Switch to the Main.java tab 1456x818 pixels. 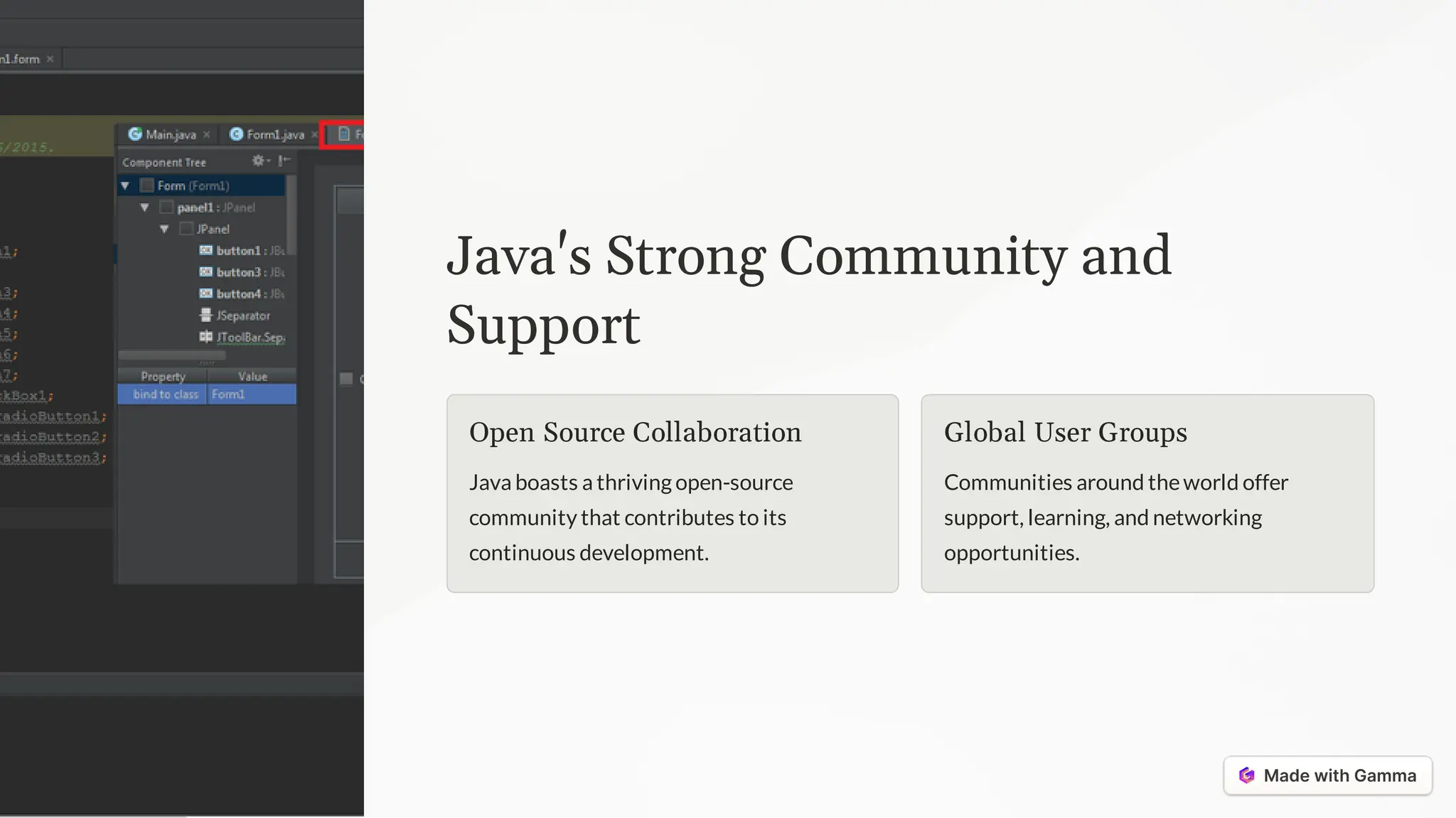click(x=169, y=134)
